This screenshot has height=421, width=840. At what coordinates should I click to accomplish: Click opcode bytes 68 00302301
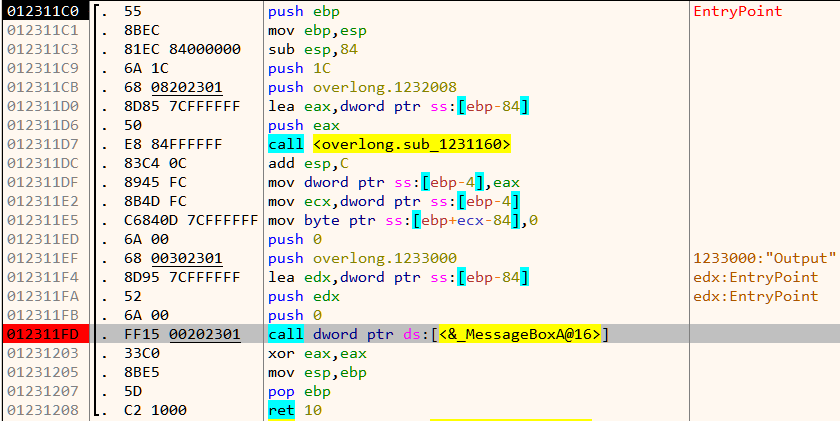(173, 258)
